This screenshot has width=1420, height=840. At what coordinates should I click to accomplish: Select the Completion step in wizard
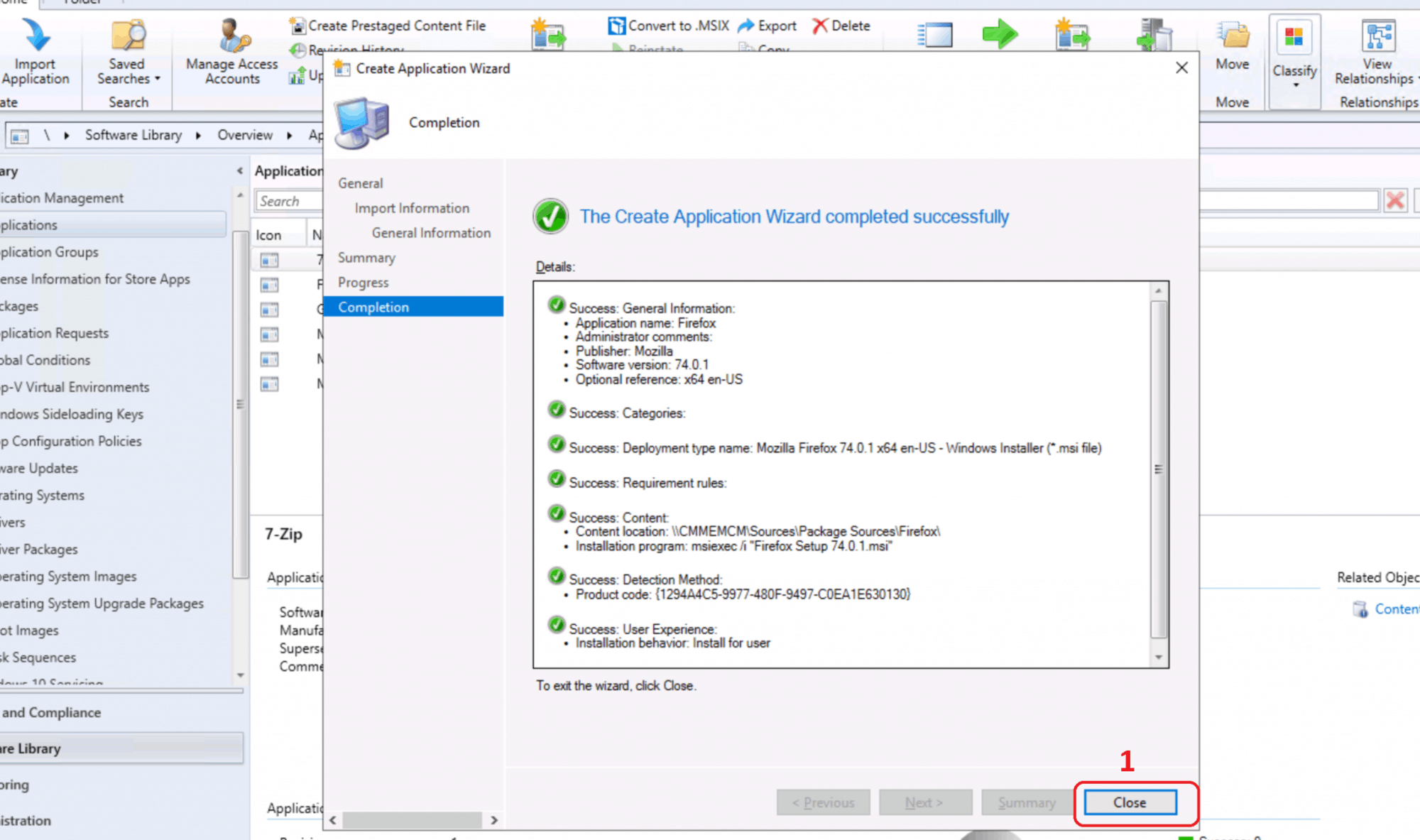(x=373, y=307)
